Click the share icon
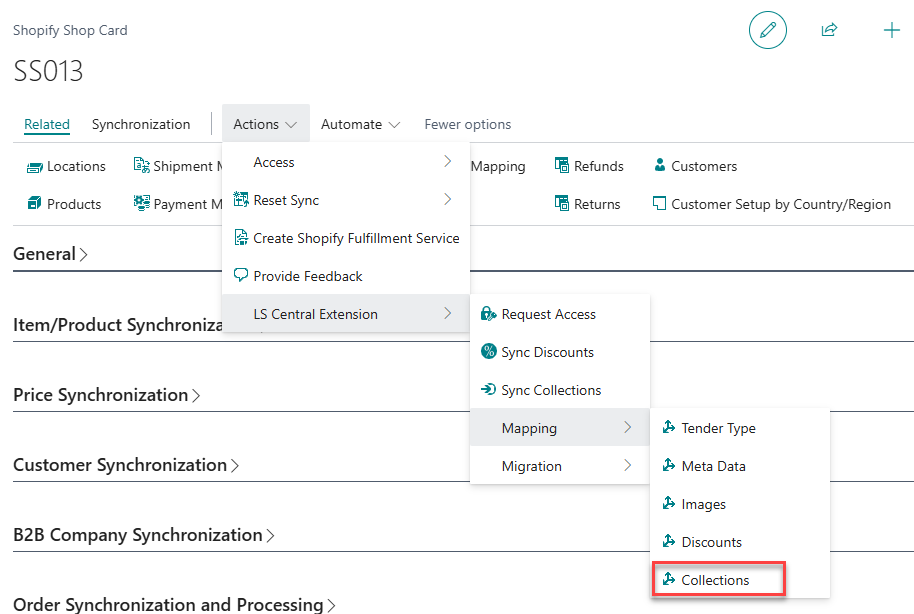Image resolution: width=914 pixels, height=614 pixels. click(829, 30)
